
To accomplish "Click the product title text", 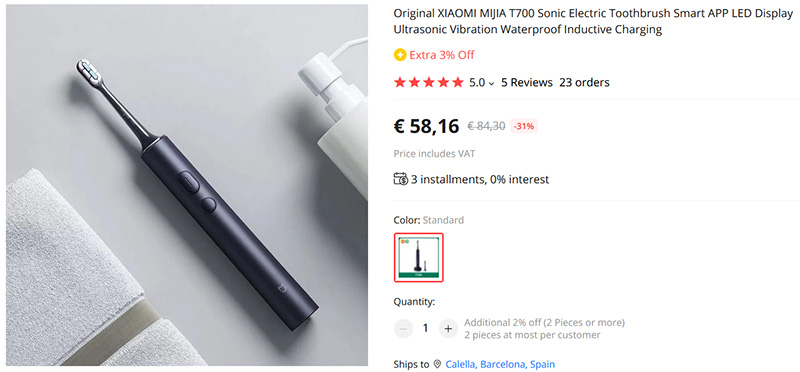I will tap(593, 22).
